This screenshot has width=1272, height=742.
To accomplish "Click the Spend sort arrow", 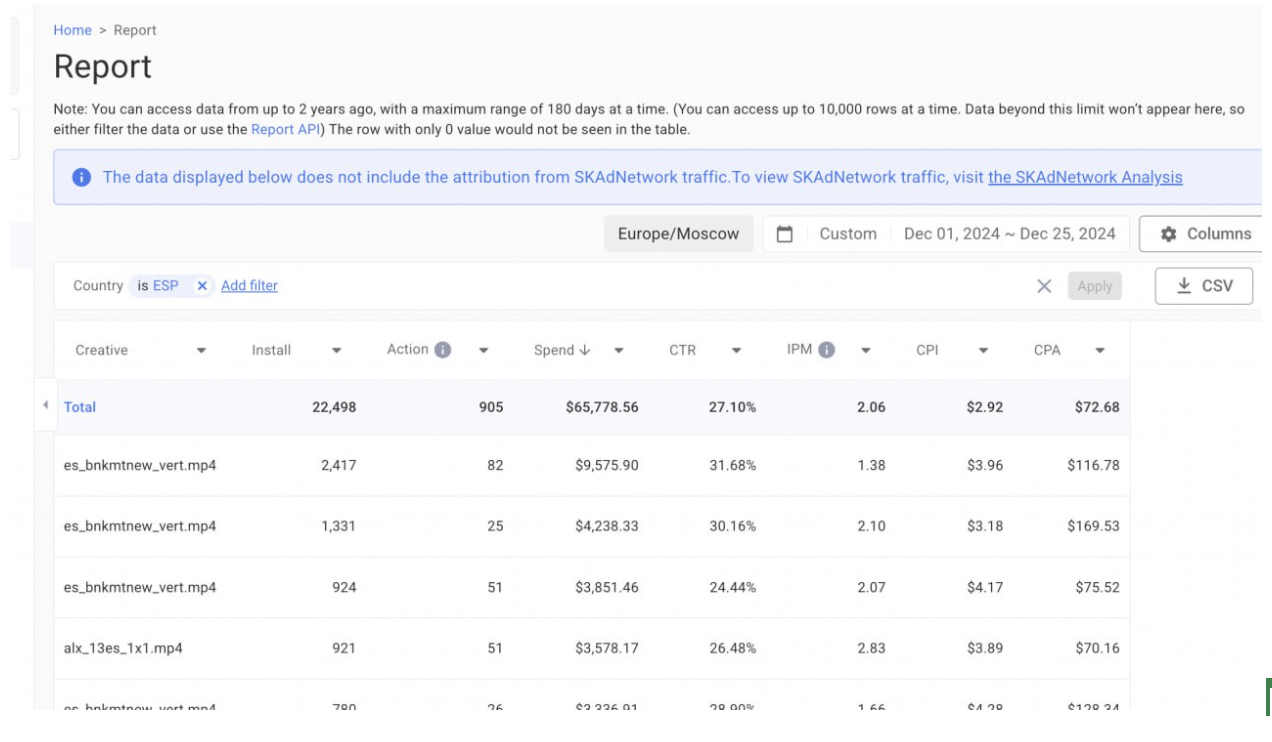I will pos(585,350).
